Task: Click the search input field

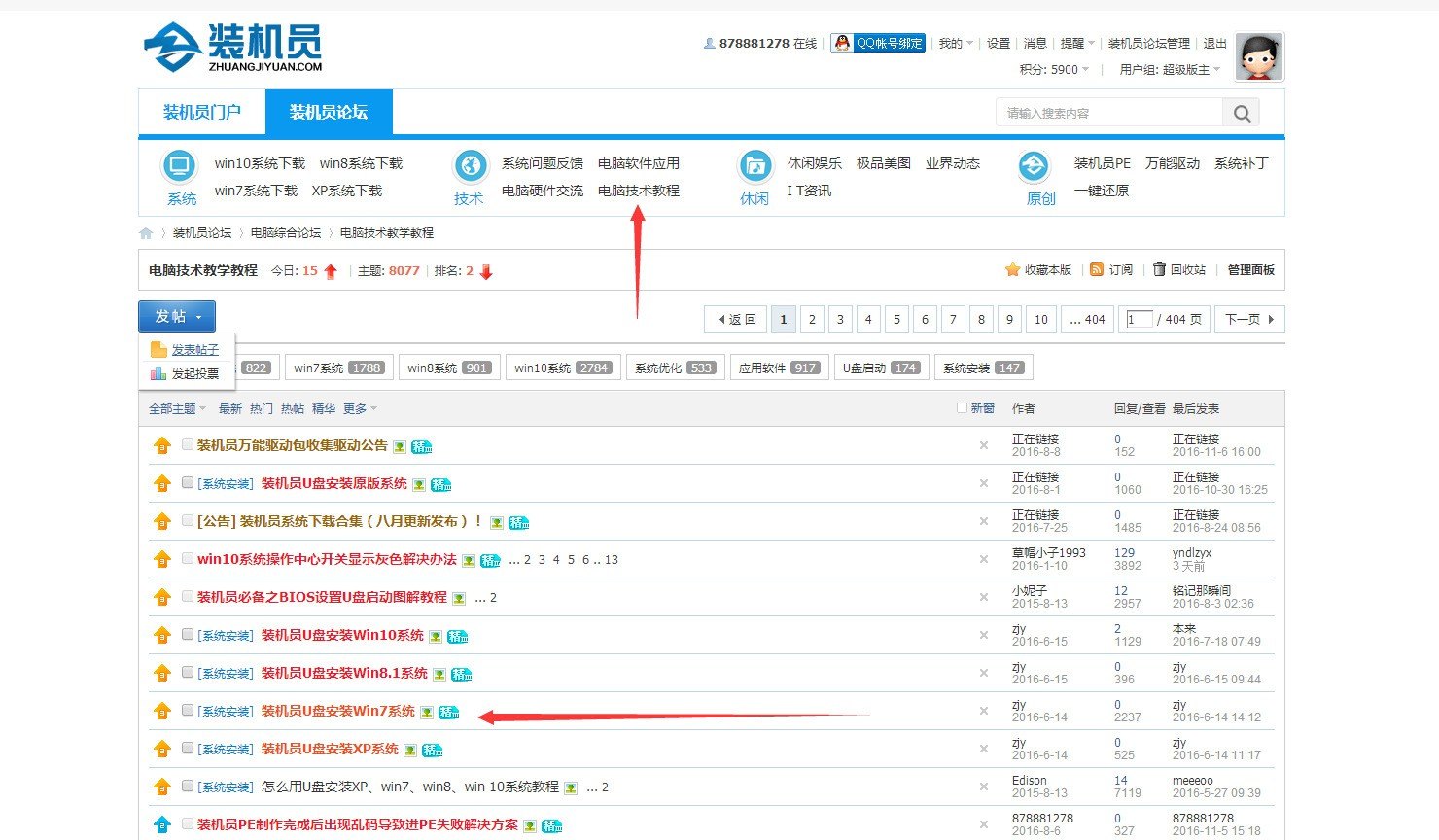Action: [1109, 113]
